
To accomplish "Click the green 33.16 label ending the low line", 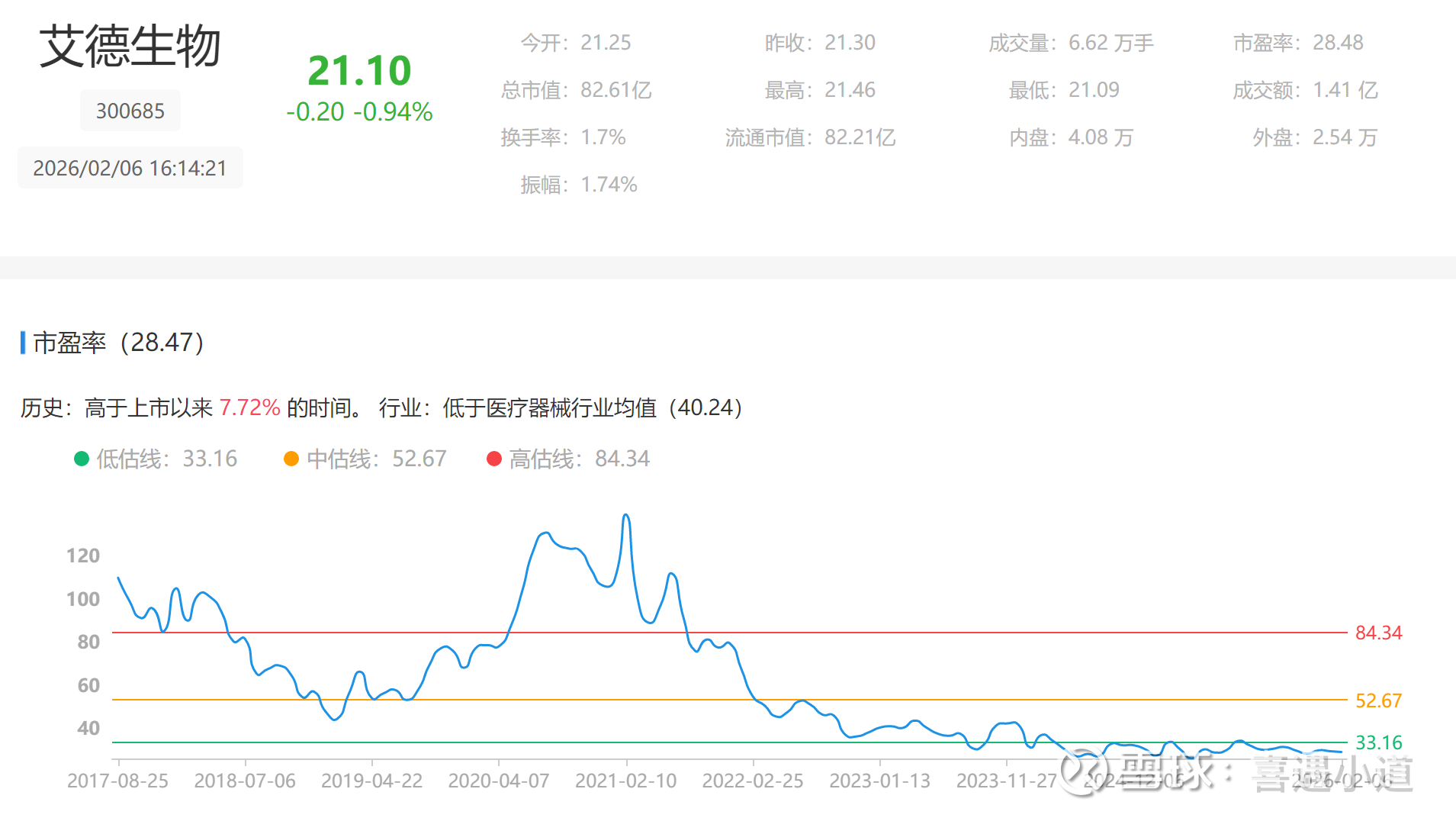I will (1378, 742).
